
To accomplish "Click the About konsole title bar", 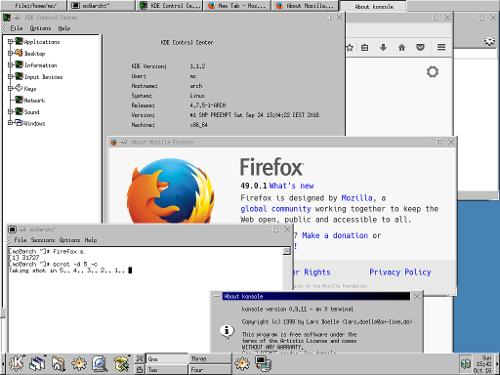I will click(316, 296).
